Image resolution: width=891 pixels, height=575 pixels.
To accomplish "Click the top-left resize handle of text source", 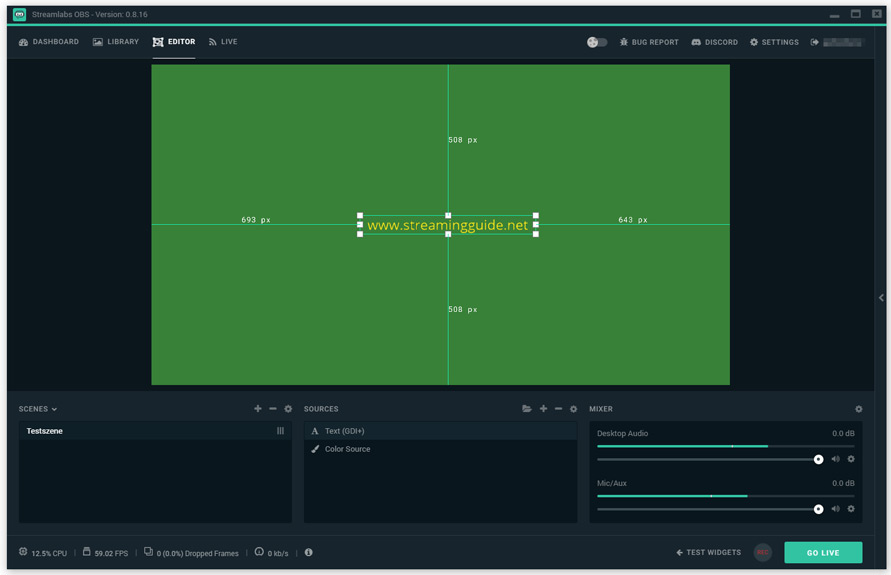I will point(360,215).
